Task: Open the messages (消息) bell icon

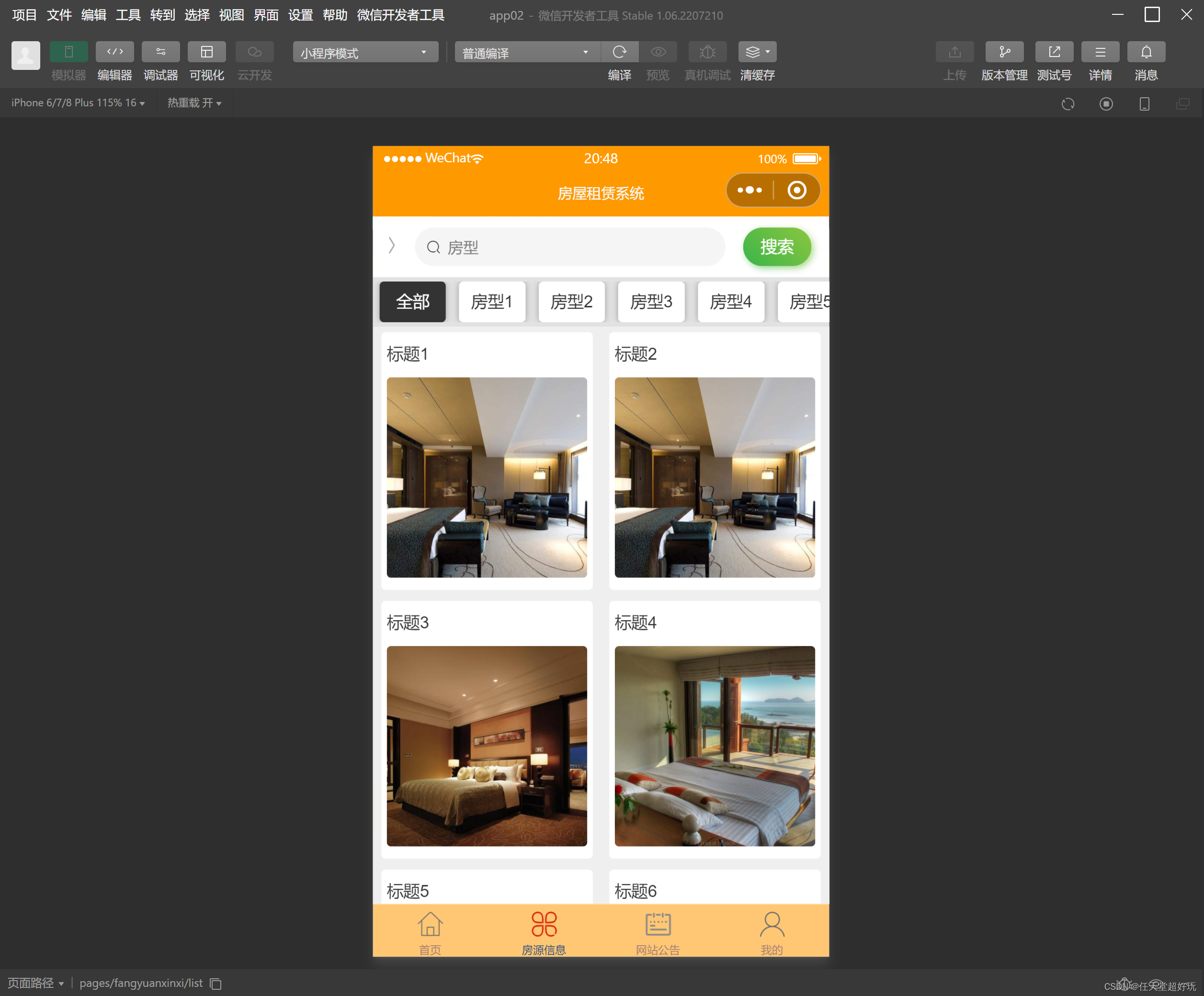Action: [1146, 52]
